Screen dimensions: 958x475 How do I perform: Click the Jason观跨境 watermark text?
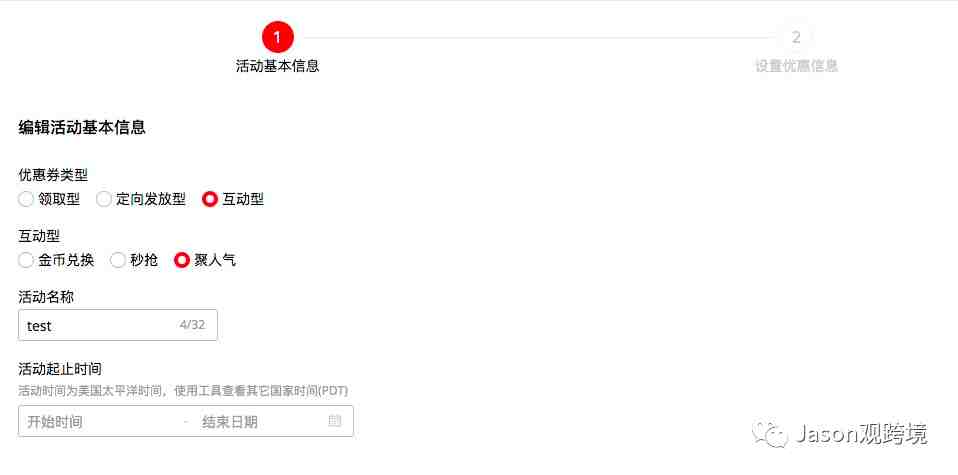(x=861, y=434)
